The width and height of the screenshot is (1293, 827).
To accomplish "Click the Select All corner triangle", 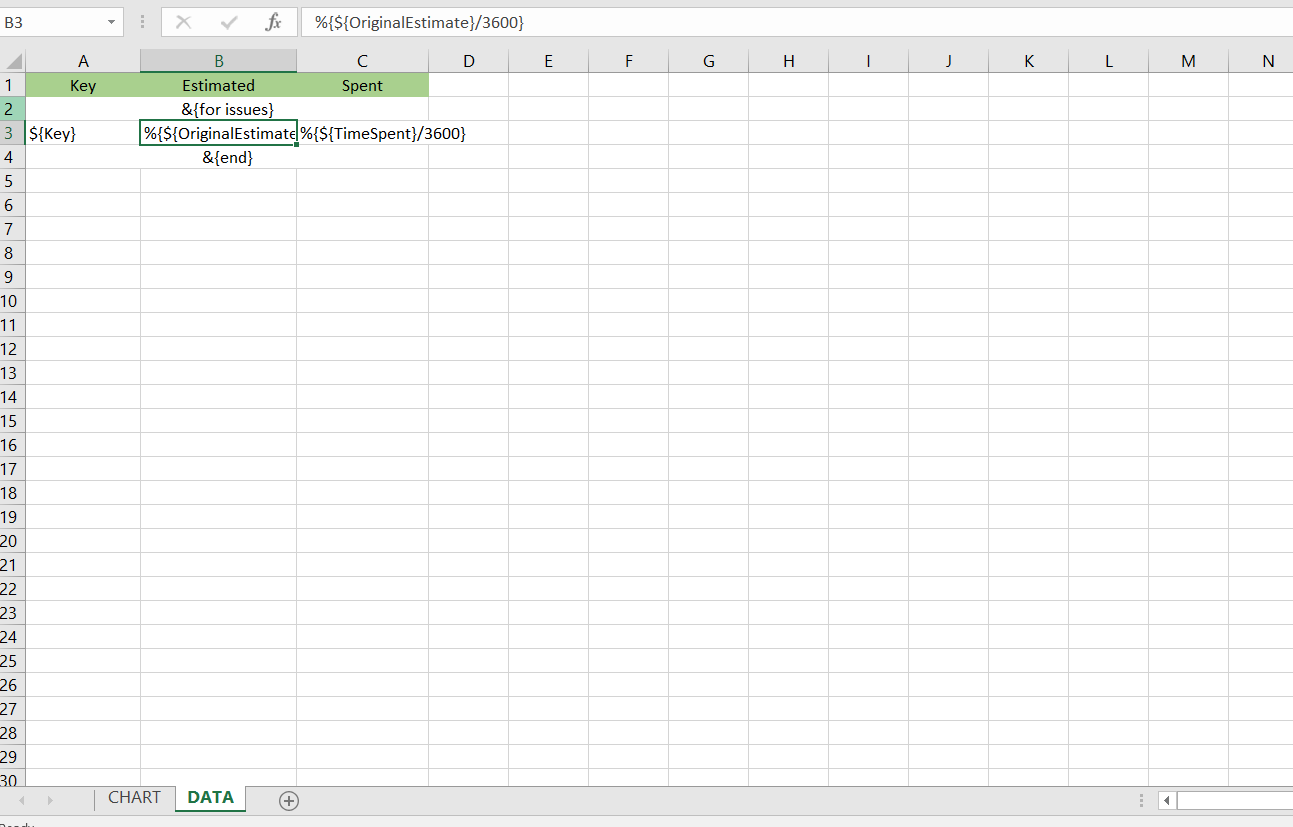I will coord(13,61).
